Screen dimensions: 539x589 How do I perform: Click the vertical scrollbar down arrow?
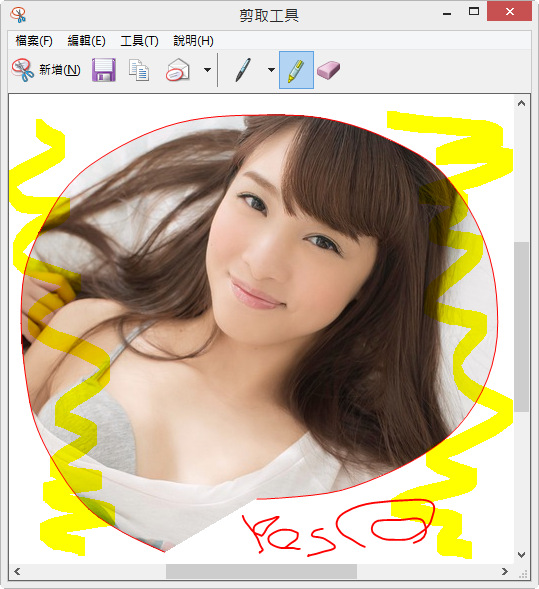click(521, 555)
